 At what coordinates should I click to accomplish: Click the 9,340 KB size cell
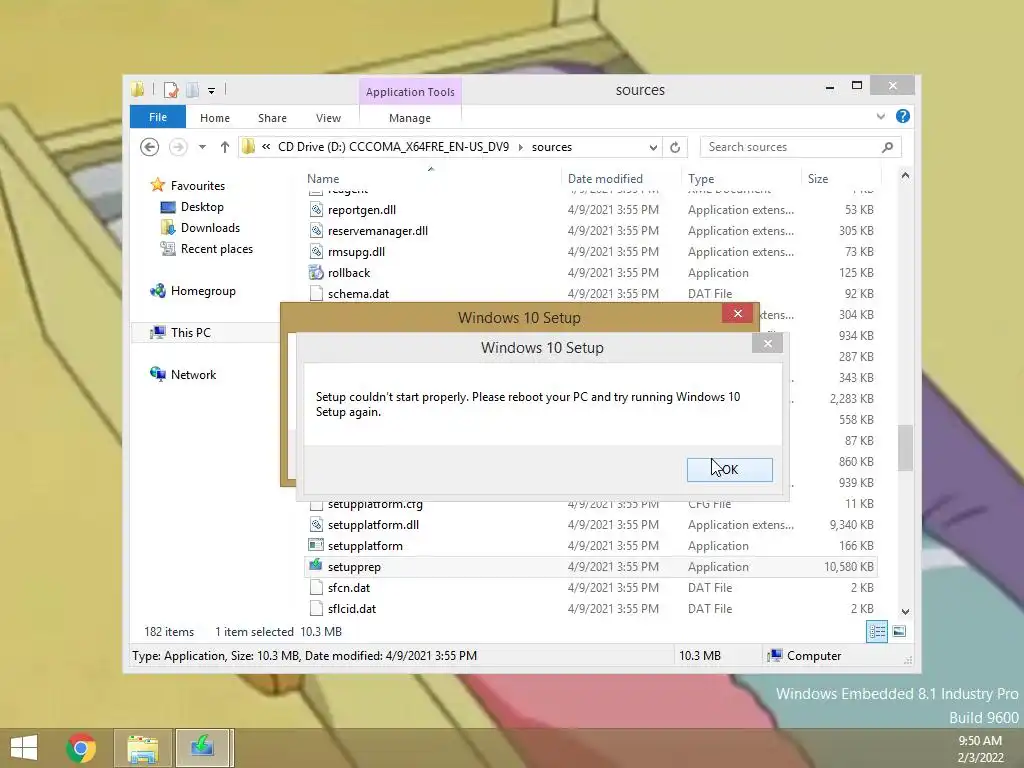(851, 525)
